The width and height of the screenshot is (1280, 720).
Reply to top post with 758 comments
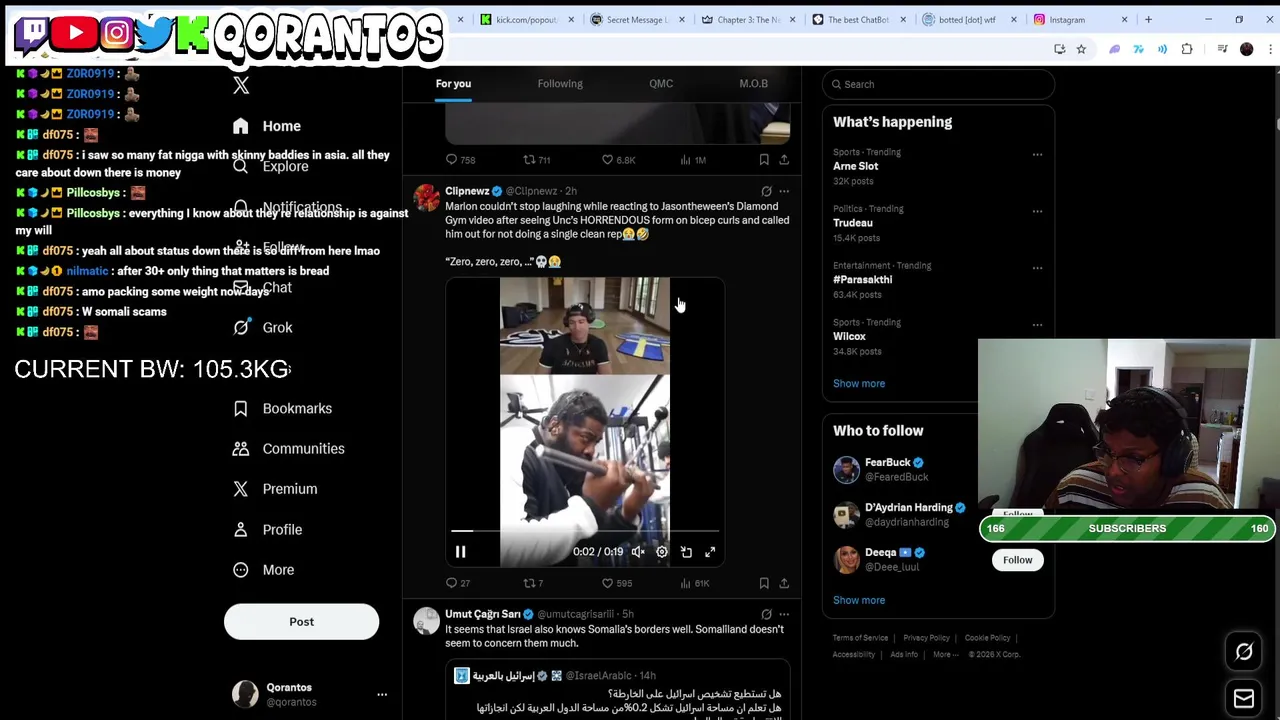coord(460,160)
